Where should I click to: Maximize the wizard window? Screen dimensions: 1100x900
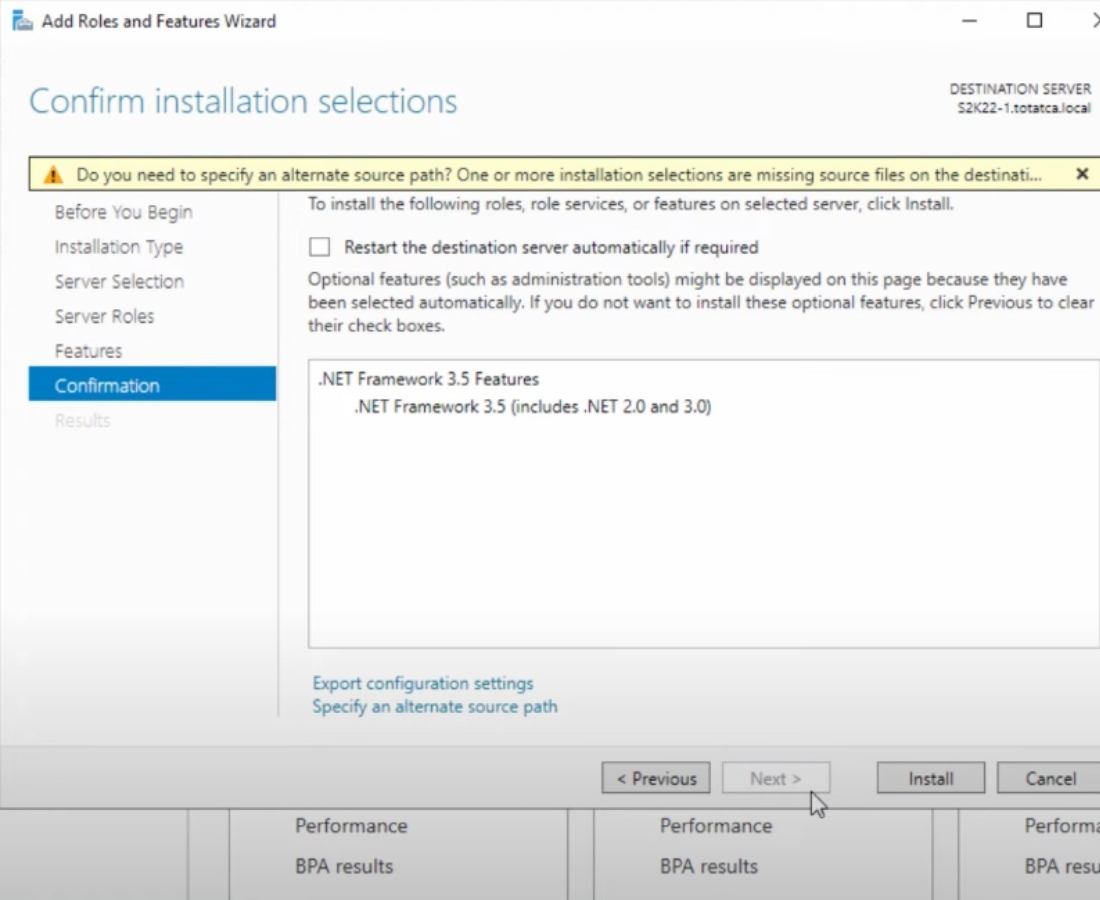click(x=1035, y=21)
